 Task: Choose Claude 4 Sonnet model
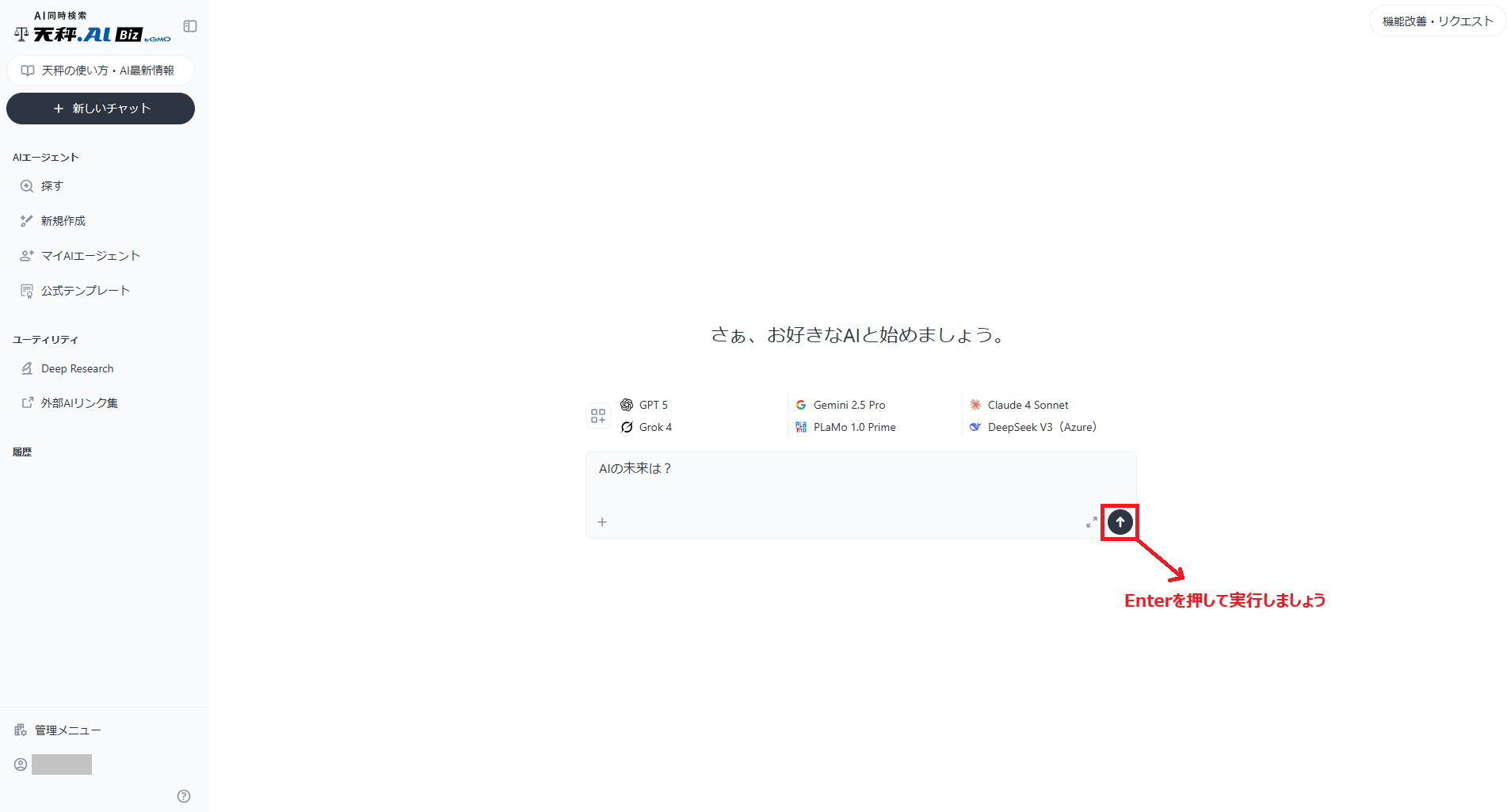pyautogui.click(x=1028, y=405)
